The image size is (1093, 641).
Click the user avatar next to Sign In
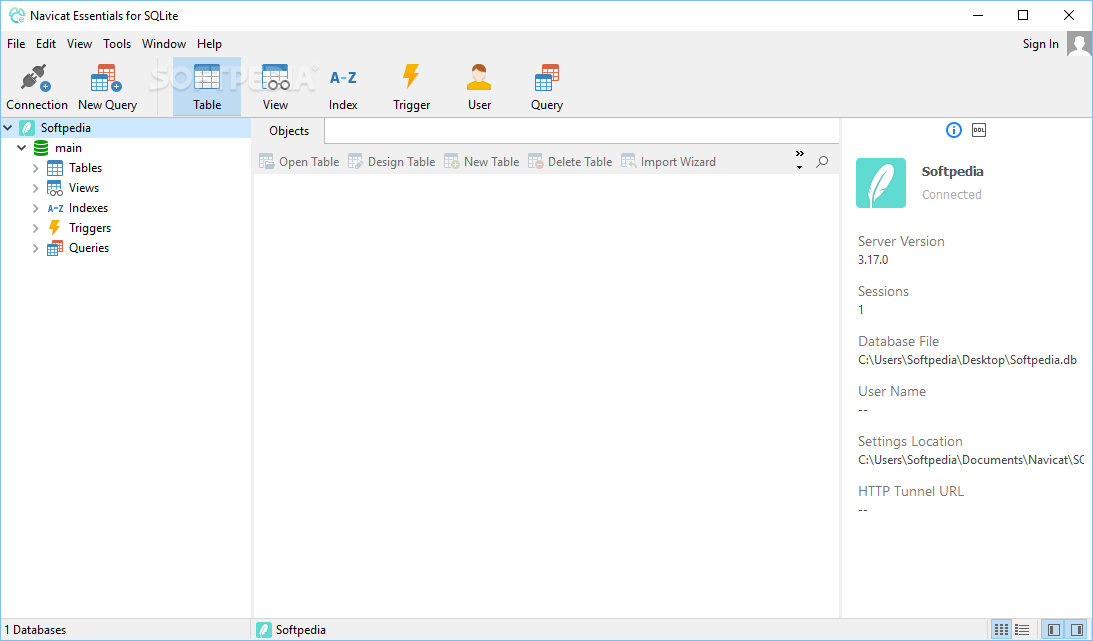point(1079,44)
